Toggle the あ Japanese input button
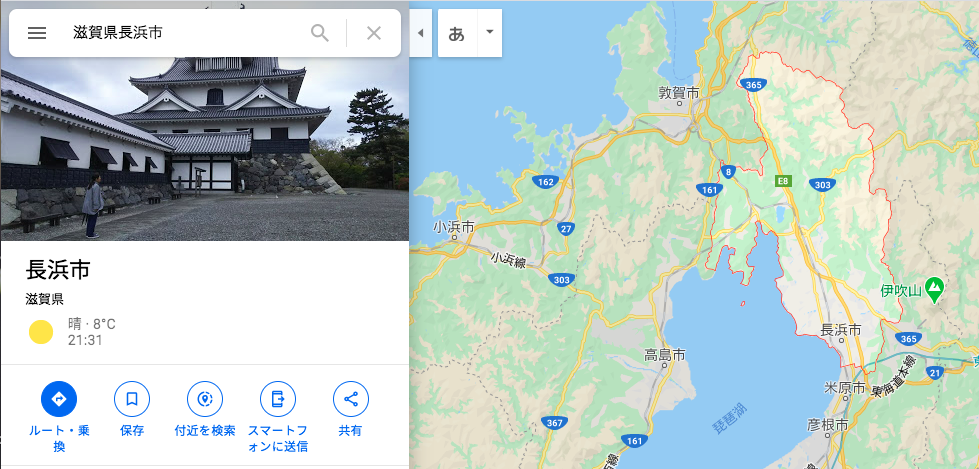This screenshot has height=469, width=979. (457, 33)
